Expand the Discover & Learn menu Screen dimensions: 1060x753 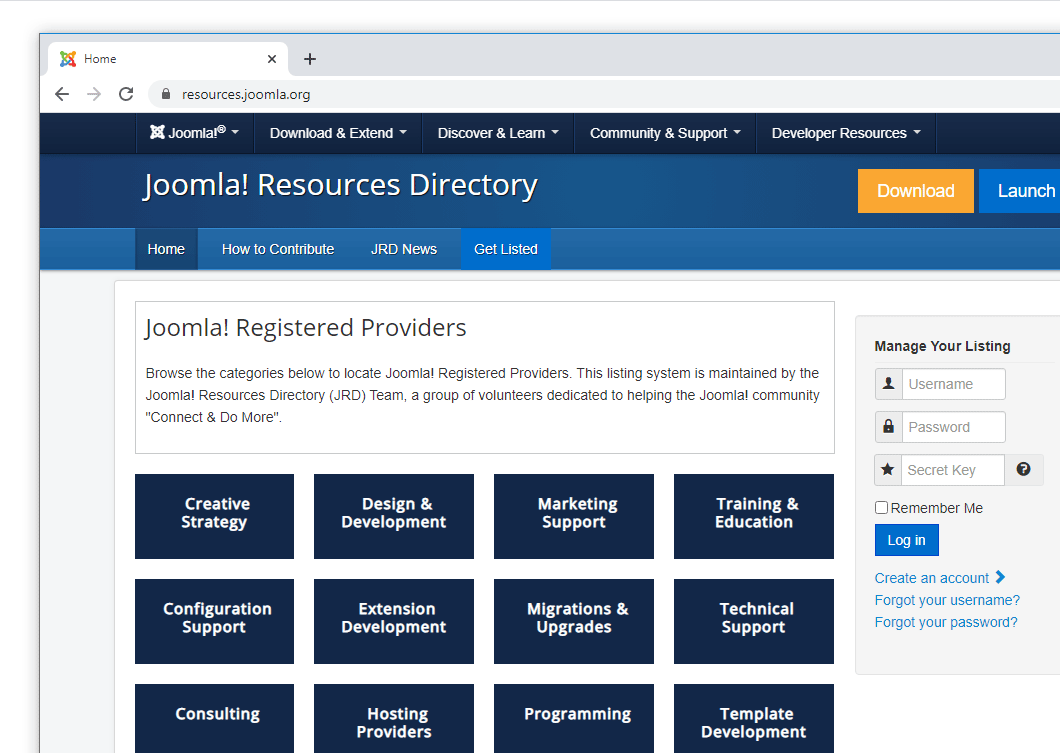coord(498,133)
